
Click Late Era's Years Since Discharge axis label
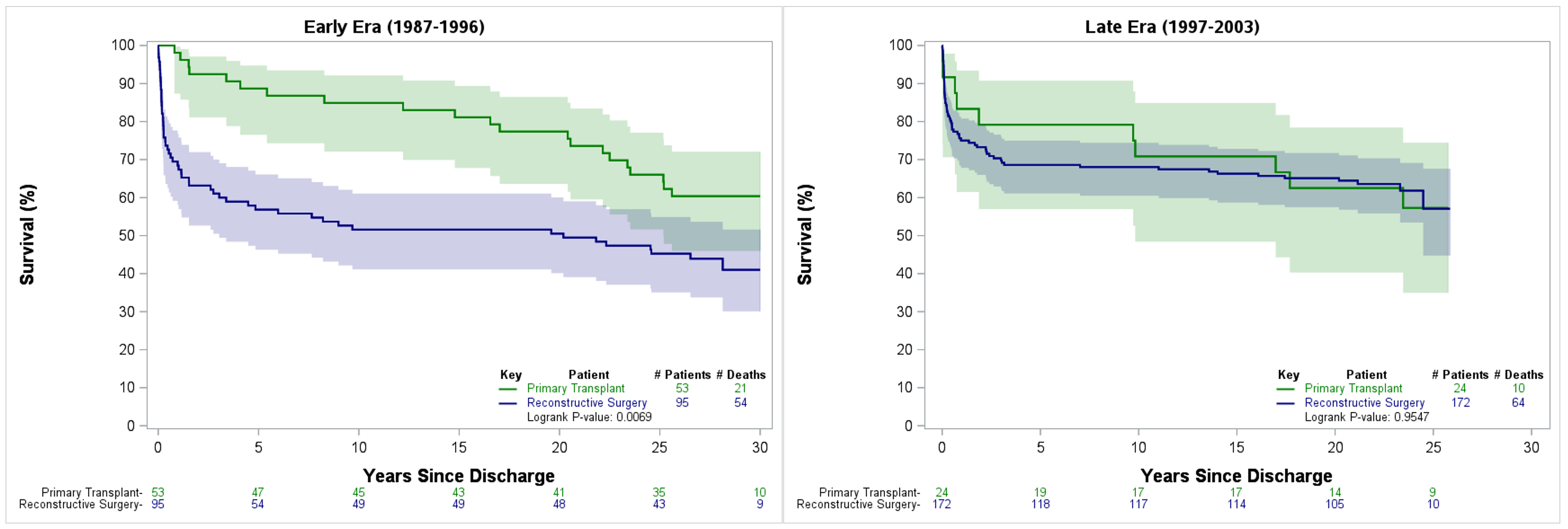[x=1236, y=475]
